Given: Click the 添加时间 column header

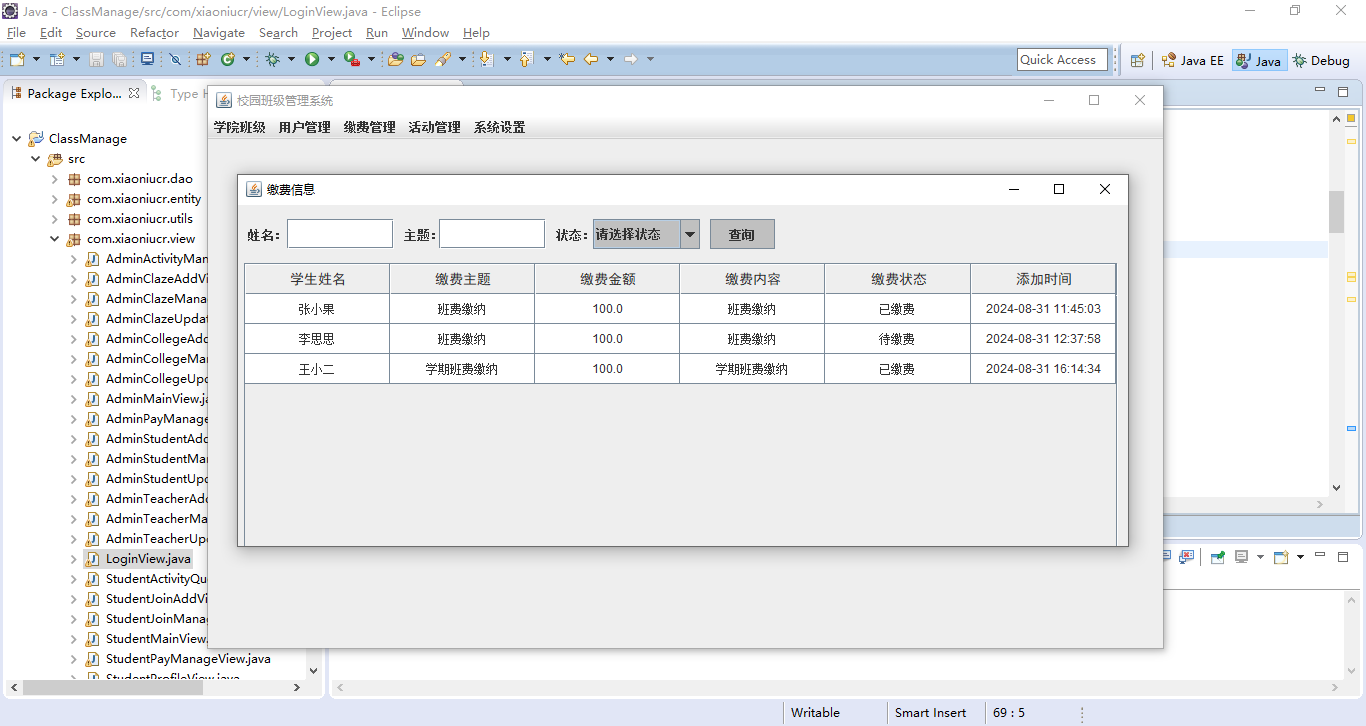Looking at the screenshot, I should pos(1043,279).
